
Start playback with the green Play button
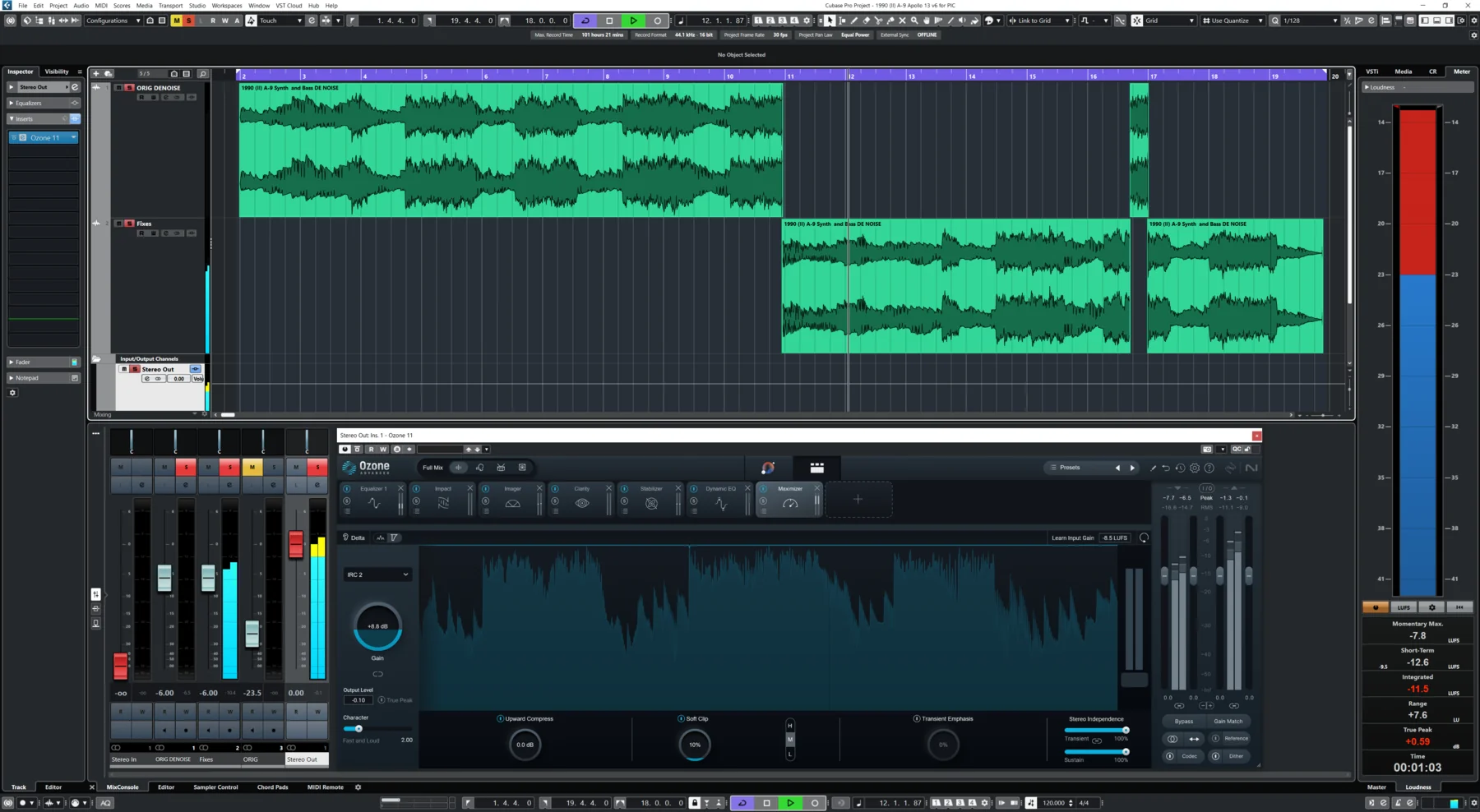(x=633, y=21)
